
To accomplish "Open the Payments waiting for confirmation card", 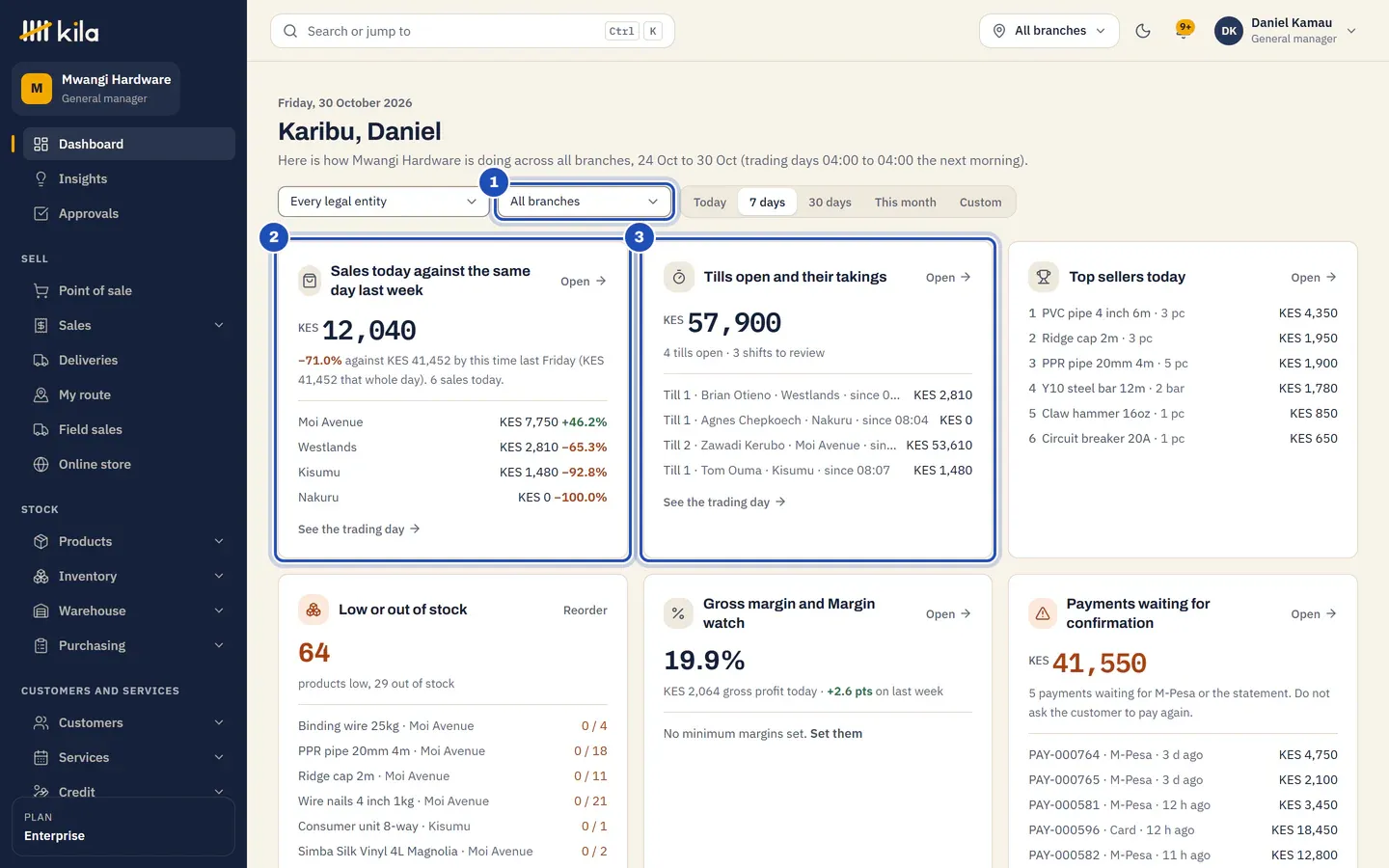I will click(x=1314, y=614).
